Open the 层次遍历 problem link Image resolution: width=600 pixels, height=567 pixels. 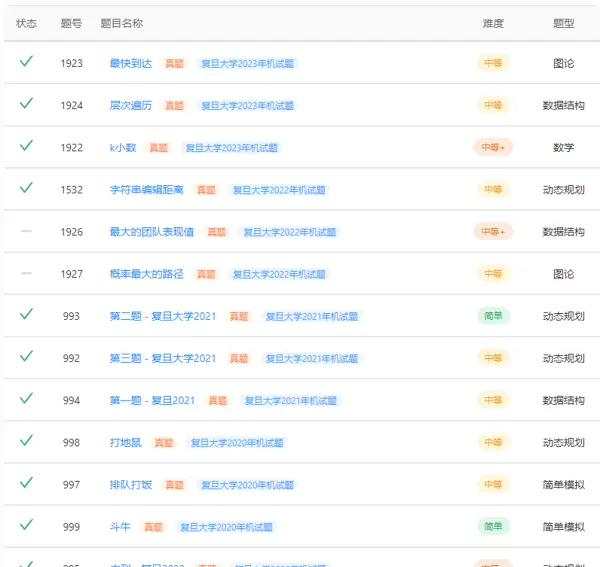[x=131, y=105]
